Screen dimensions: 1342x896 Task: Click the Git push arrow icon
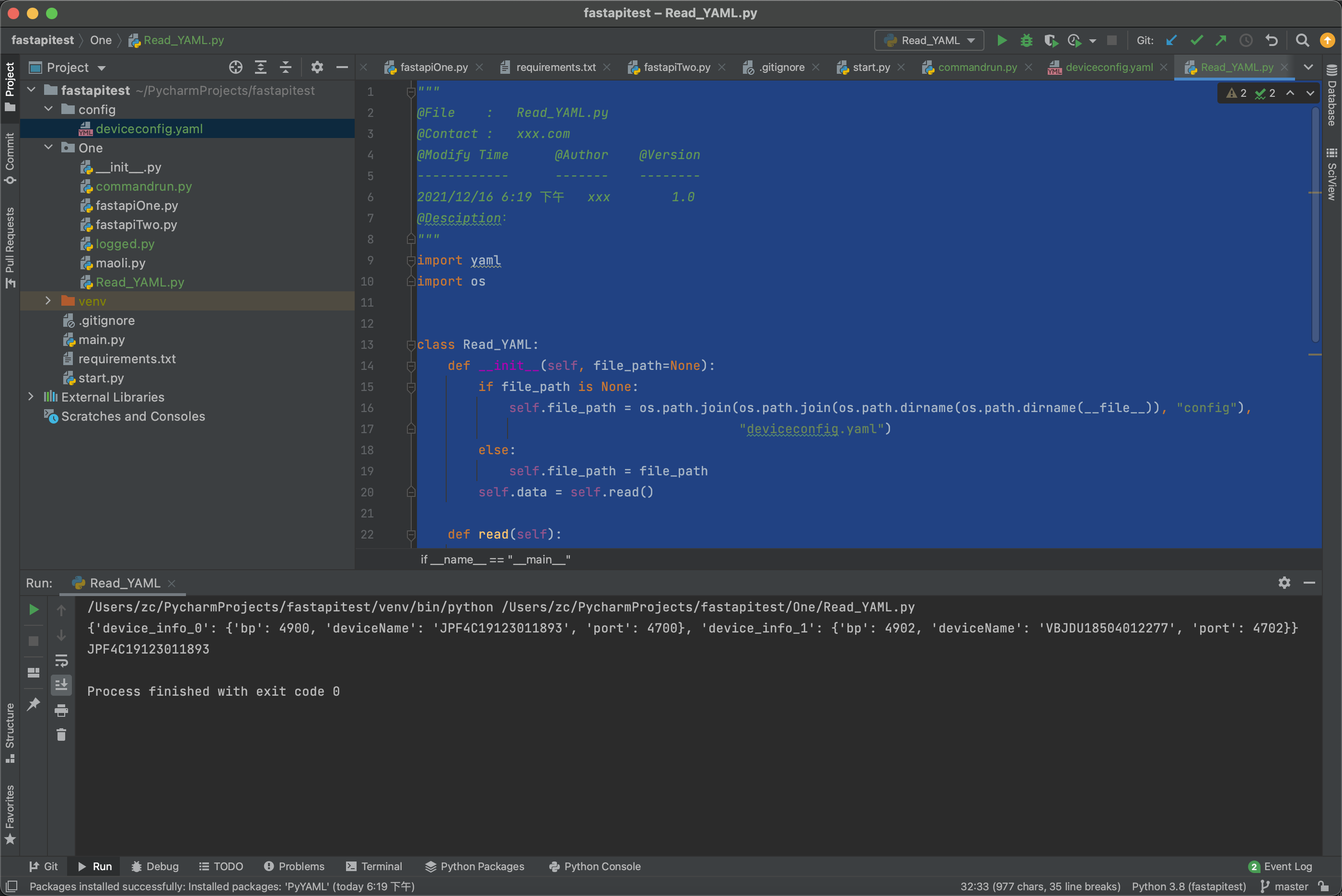tap(1221, 41)
